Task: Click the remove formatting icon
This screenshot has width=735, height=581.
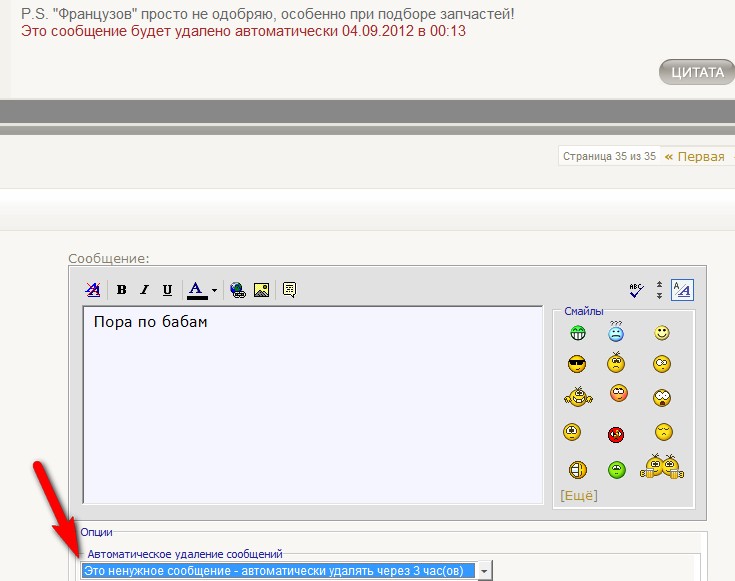Action: click(x=93, y=290)
